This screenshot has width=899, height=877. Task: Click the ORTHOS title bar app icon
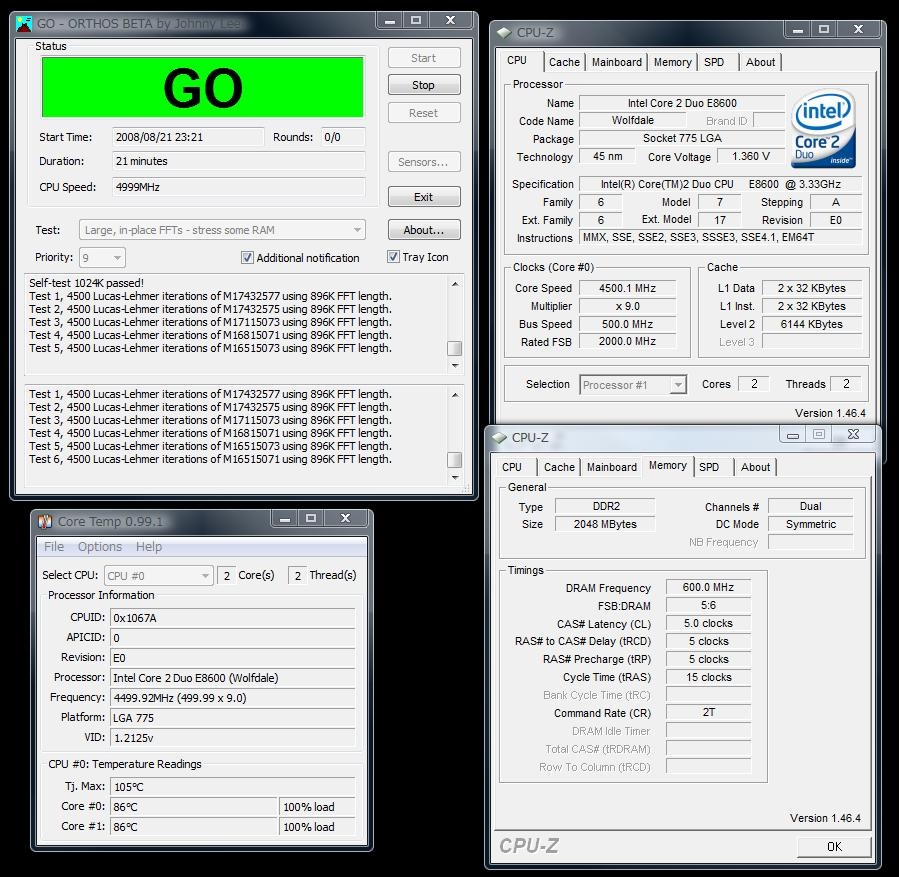pyautogui.click(x=24, y=24)
